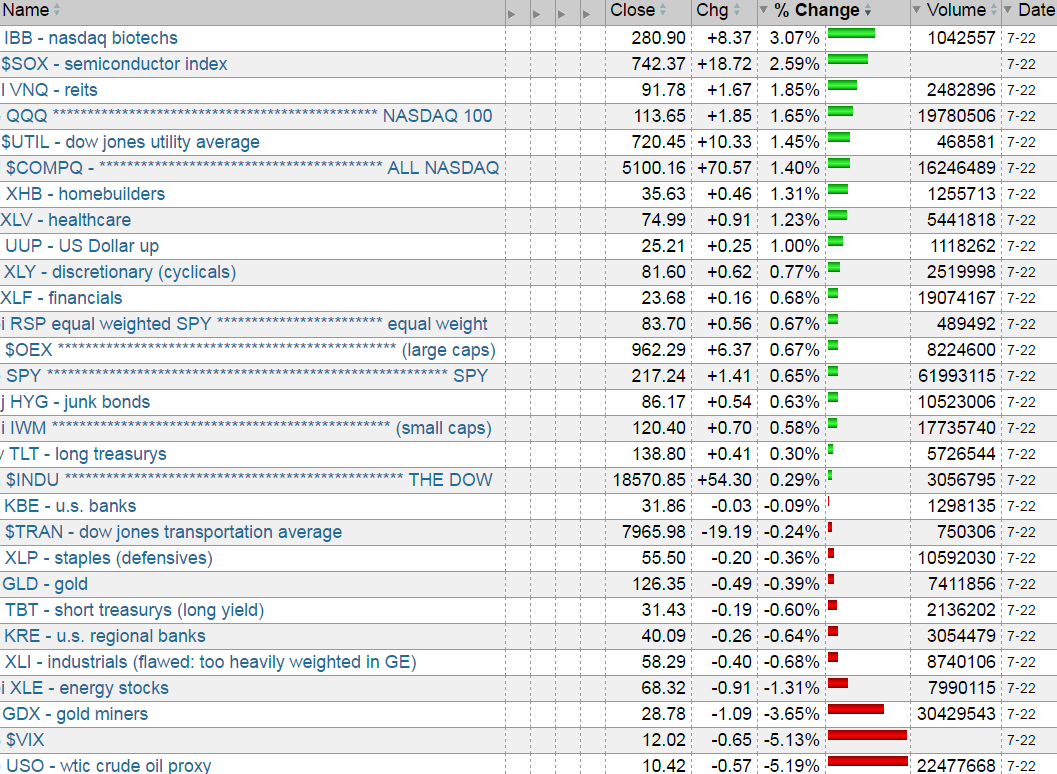This screenshot has height=774, width=1057.
Task: Click the Close column header text
Action: click(x=632, y=10)
